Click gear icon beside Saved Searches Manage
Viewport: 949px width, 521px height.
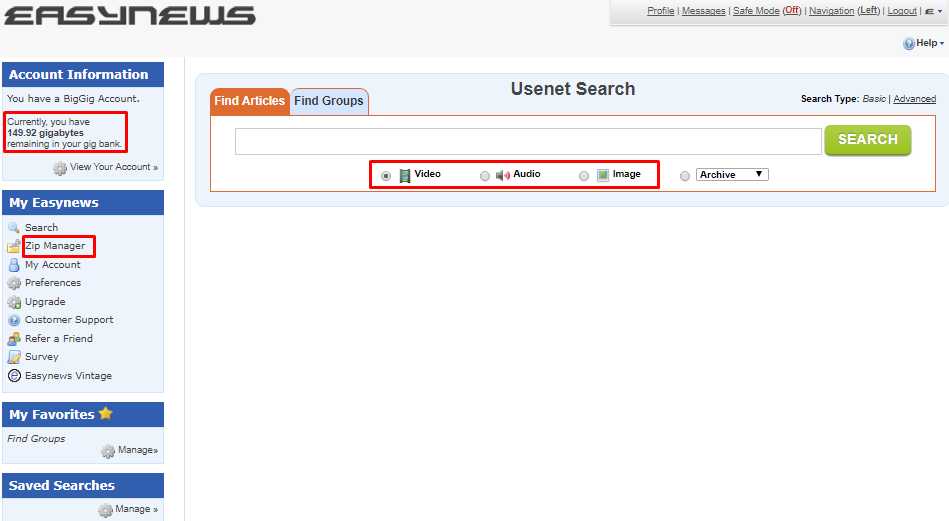point(105,510)
